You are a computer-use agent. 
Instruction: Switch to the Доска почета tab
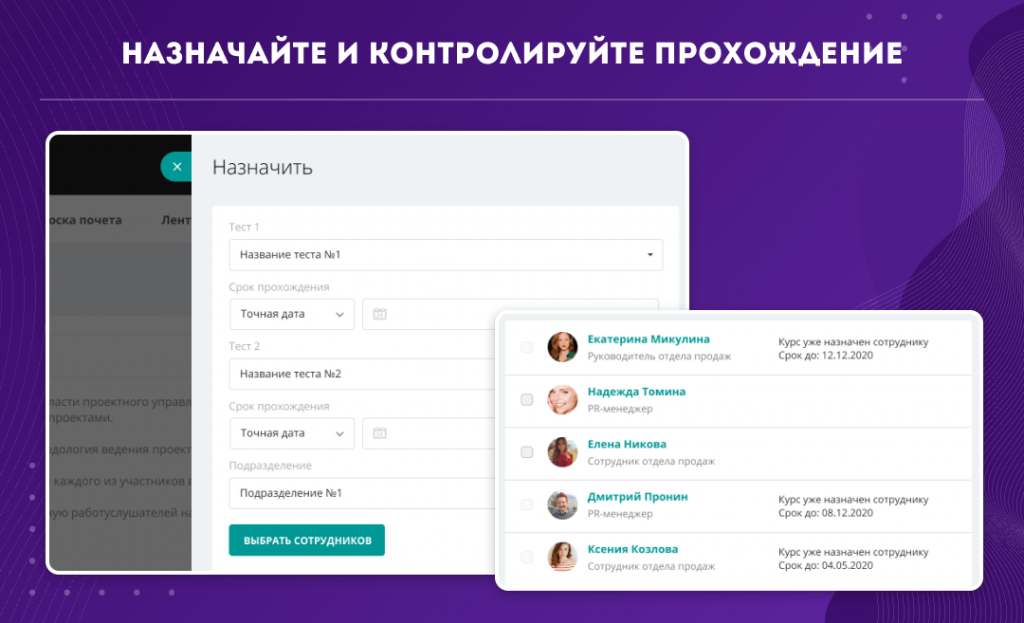86,220
